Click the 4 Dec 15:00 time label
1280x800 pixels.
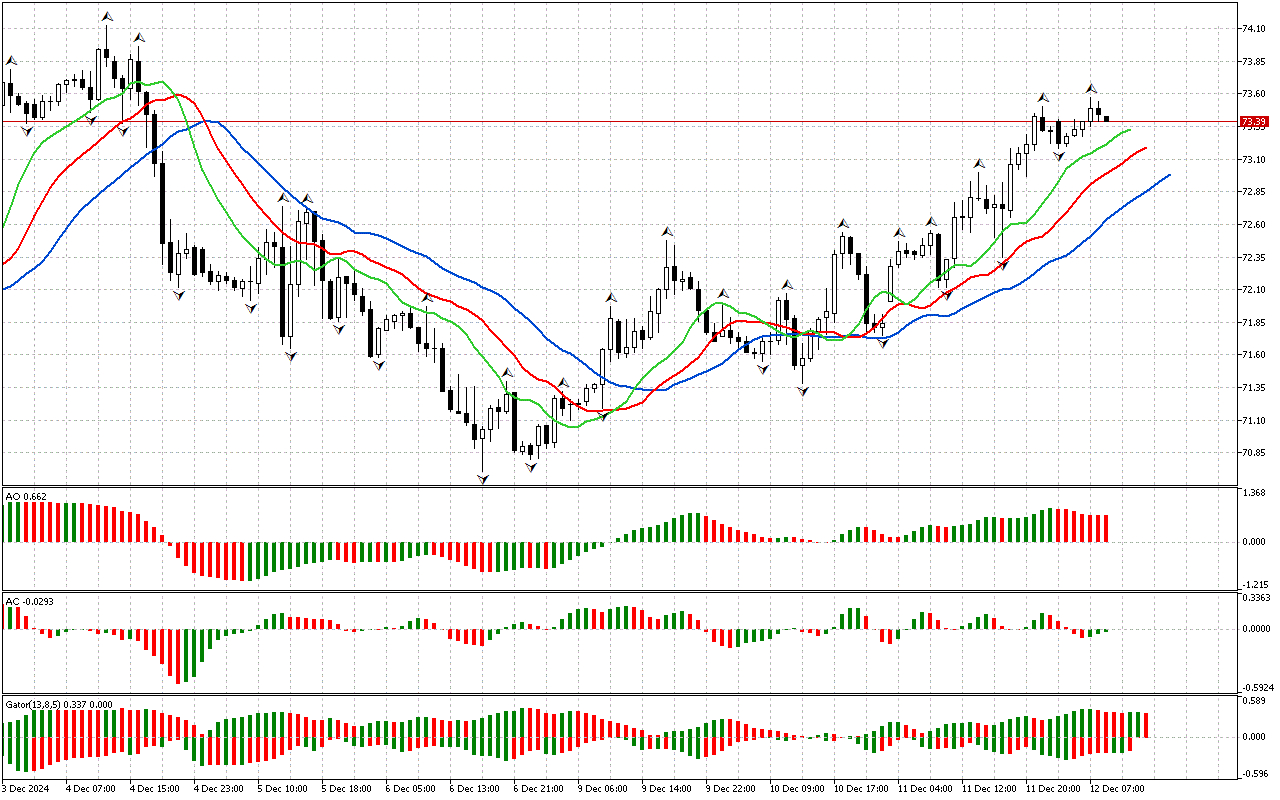pos(157,789)
